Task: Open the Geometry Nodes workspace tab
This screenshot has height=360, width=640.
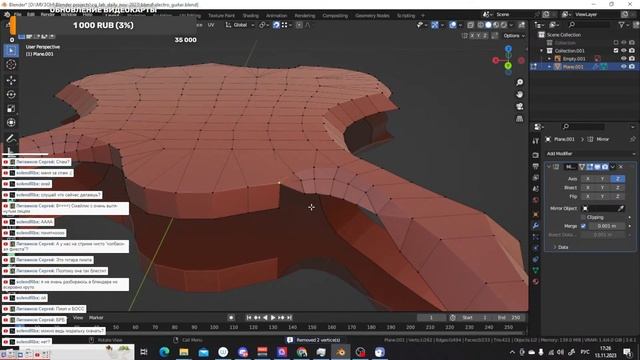Action: coord(372,16)
